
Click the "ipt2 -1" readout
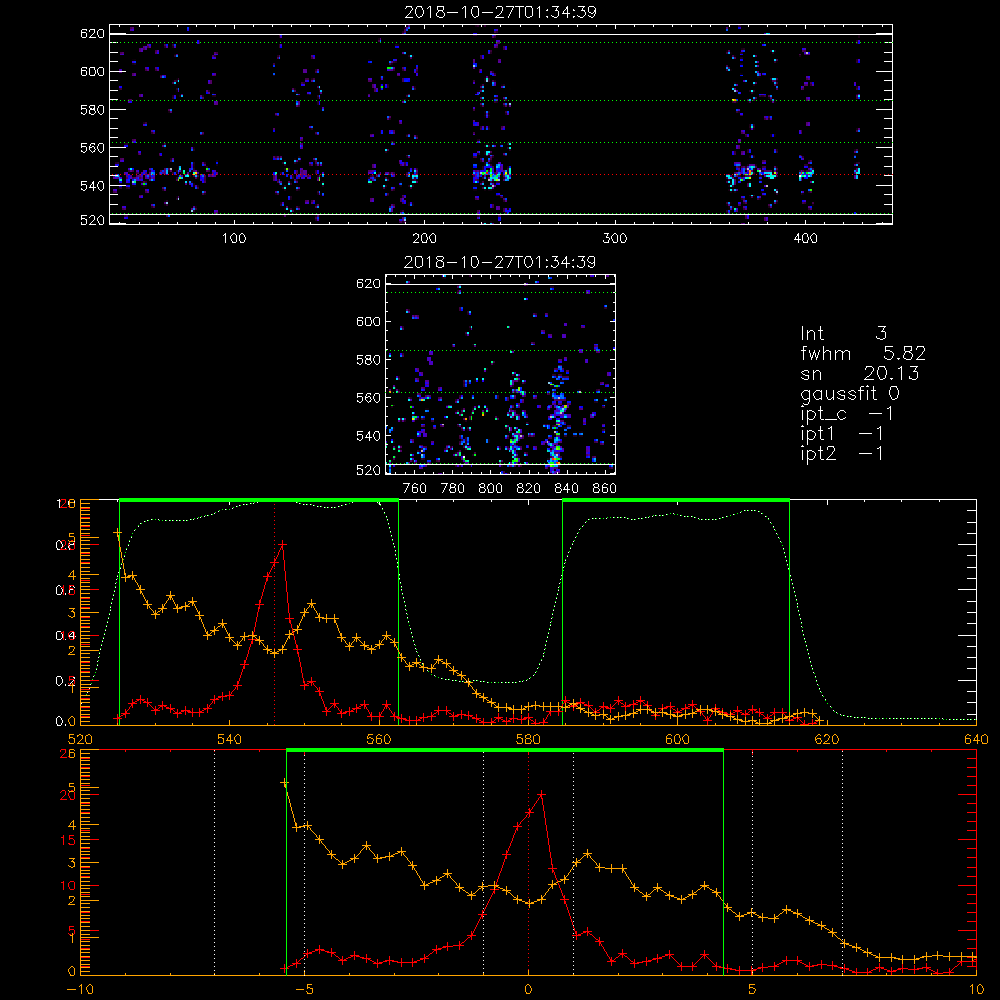coord(842,453)
